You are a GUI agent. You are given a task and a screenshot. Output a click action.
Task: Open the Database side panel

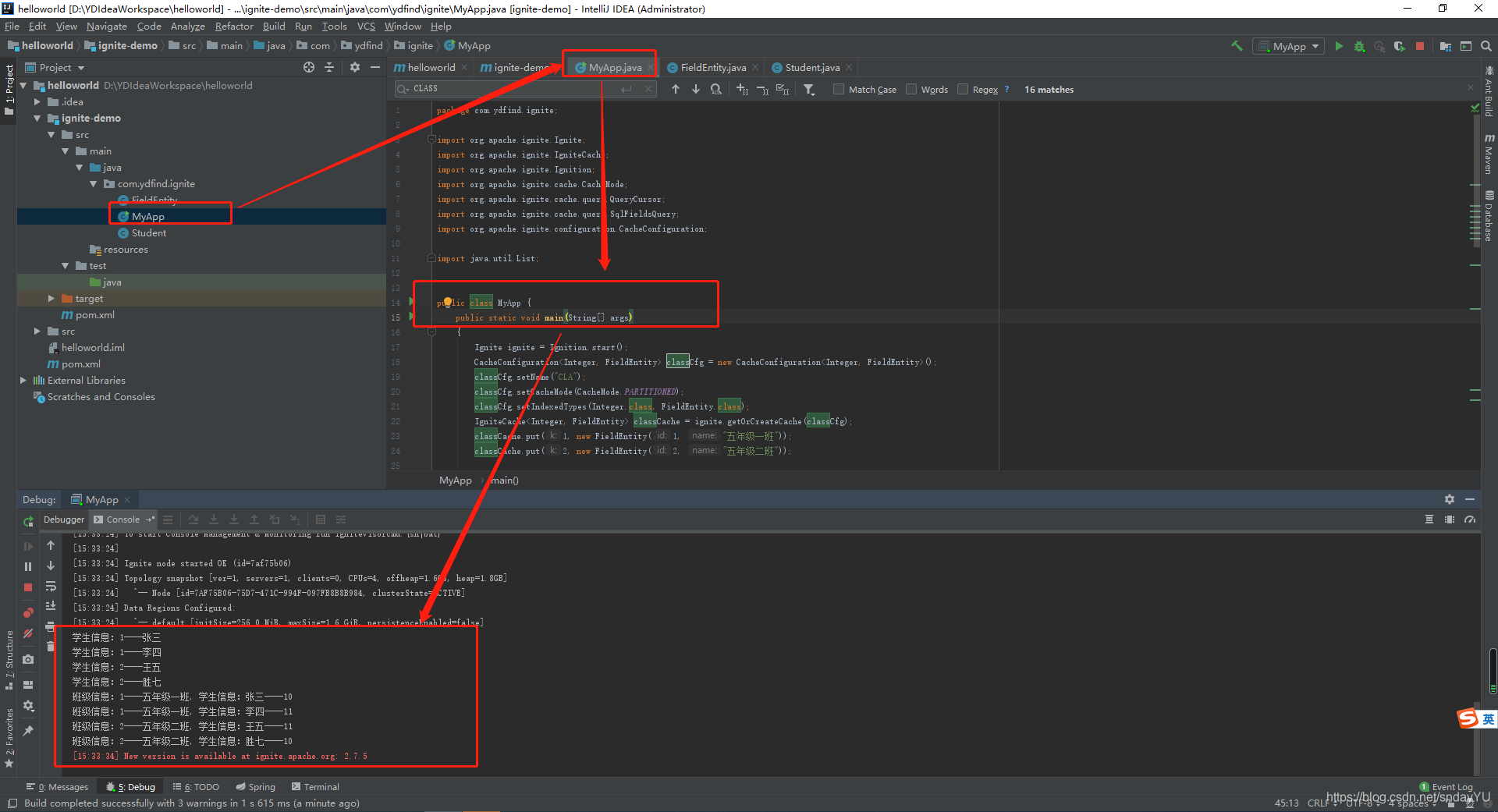pyautogui.click(x=1489, y=216)
